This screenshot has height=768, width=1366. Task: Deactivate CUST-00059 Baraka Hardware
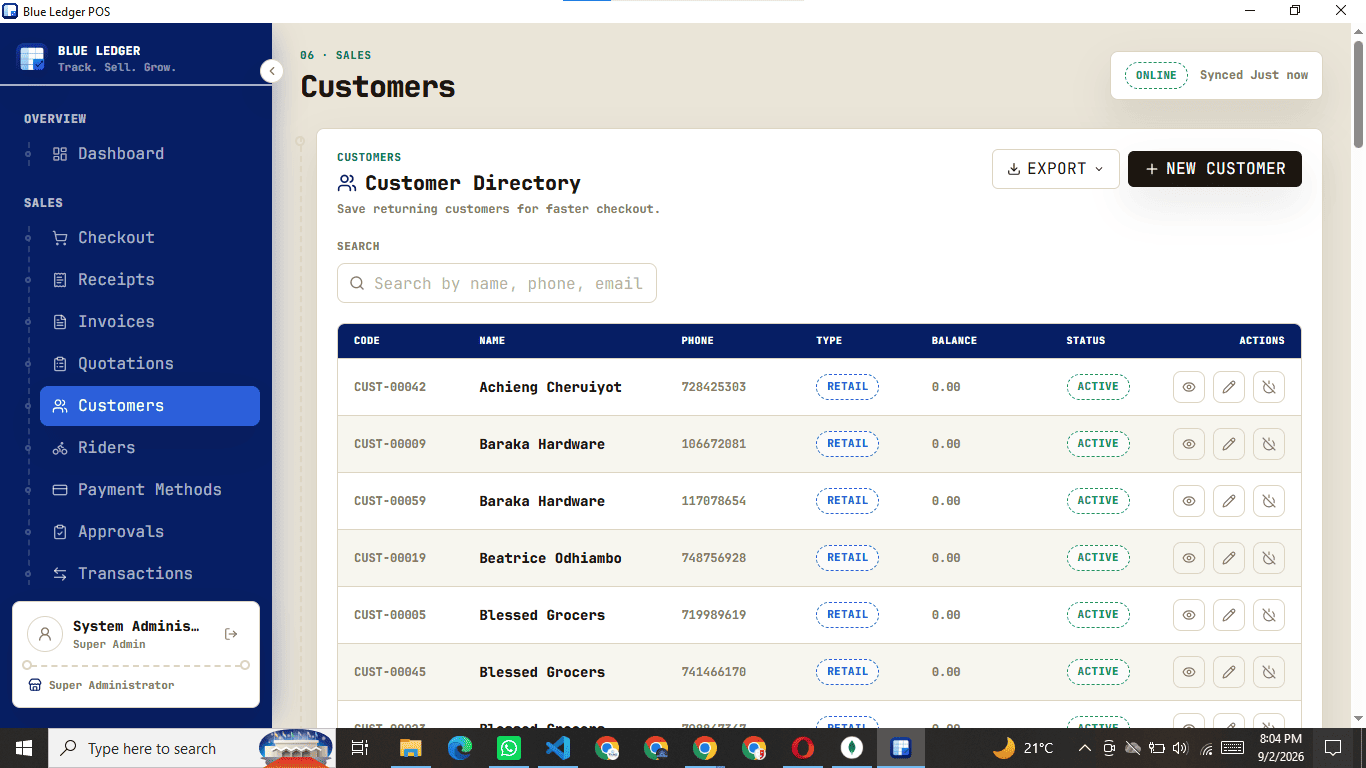1269,501
